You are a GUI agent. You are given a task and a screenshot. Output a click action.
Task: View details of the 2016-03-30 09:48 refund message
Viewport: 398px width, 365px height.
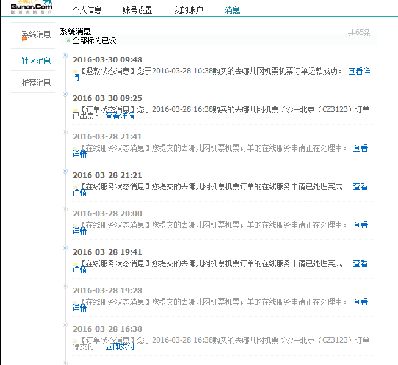pyautogui.click(x=359, y=71)
